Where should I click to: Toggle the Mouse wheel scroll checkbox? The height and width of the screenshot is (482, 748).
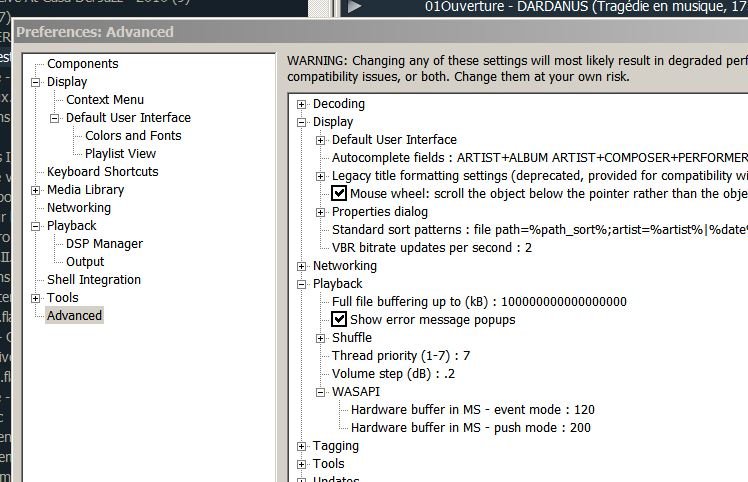(x=339, y=194)
